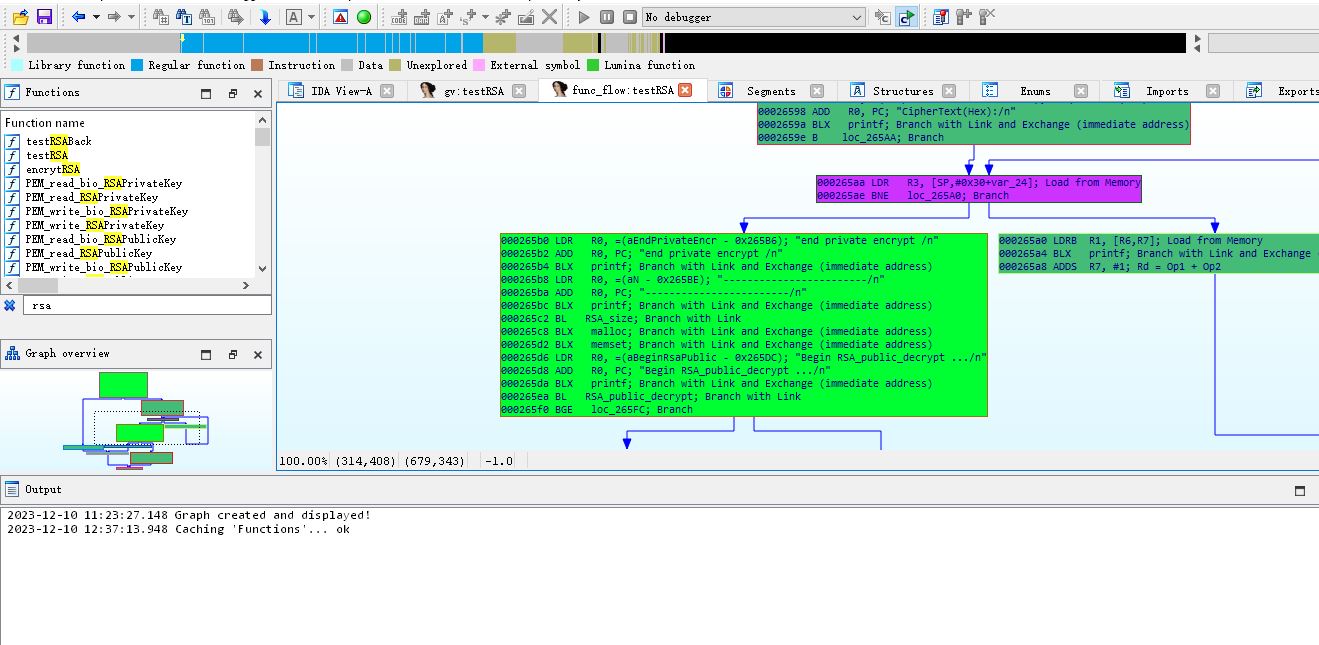Open the back-navigation history dropdown
The image size is (1319, 645).
point(96,17)
